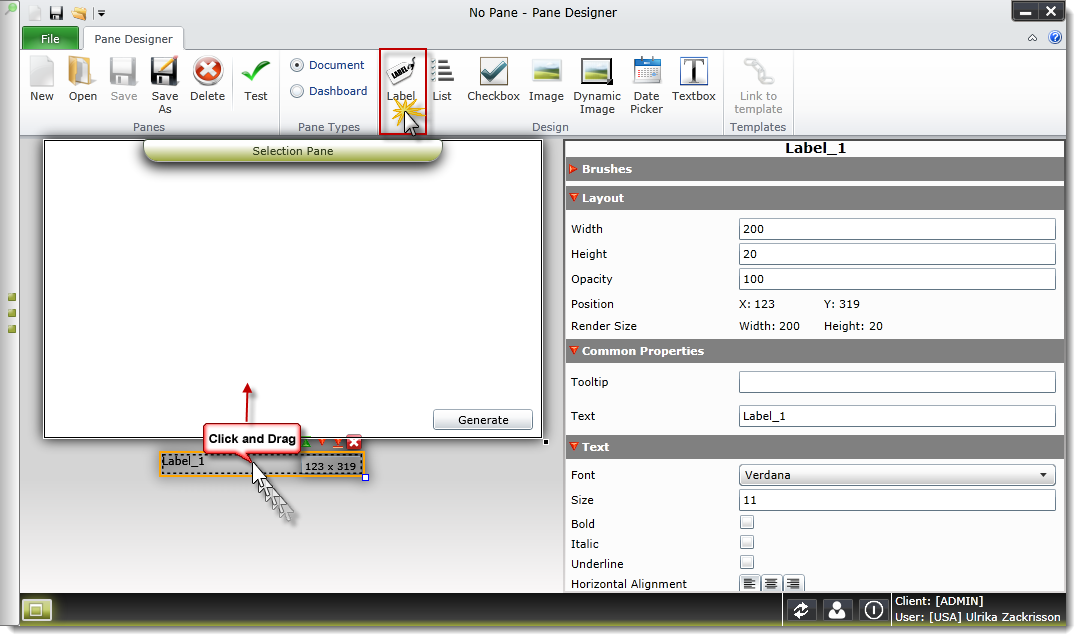This screenshot has height=641, width=1081.
Task: Collapse the Layout section
Action: pyautogui.click(x=574, y=197)
